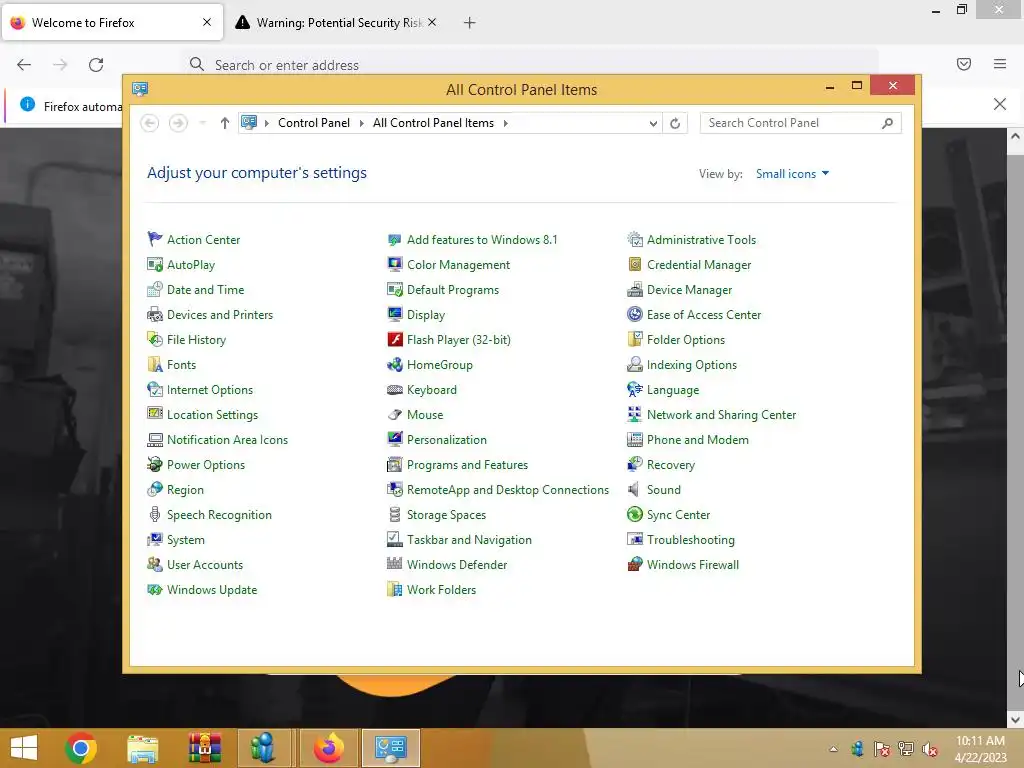The width and height of the screenshot is (1024, 768).
Task: Open the Windows Update icon
Action: click(x=155, y=590)
